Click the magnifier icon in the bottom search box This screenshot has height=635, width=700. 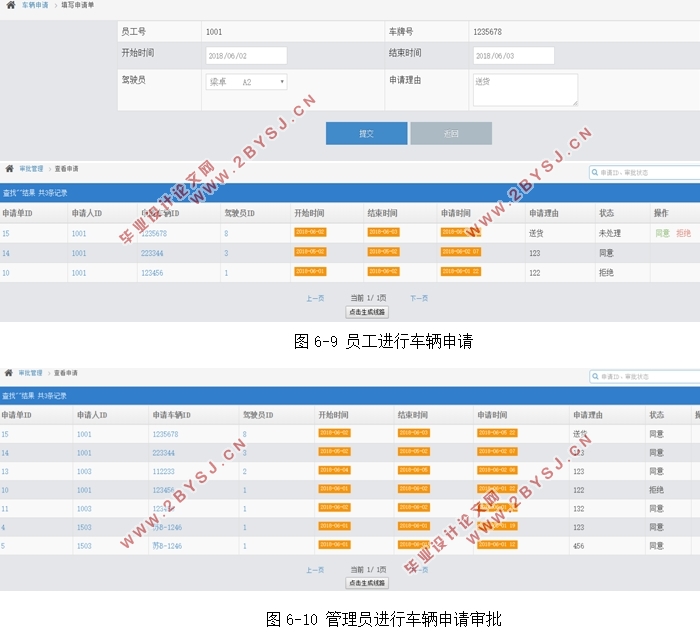pos(595,376)
